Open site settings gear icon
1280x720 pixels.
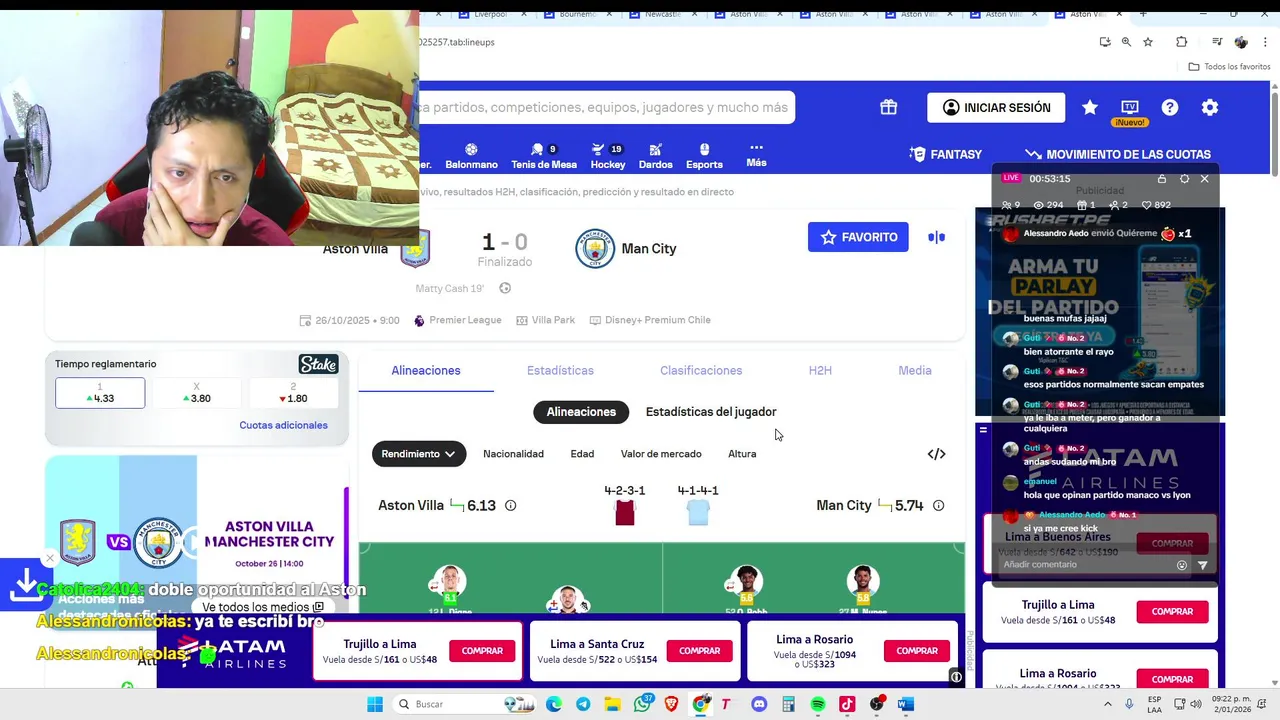point(1210,107)
